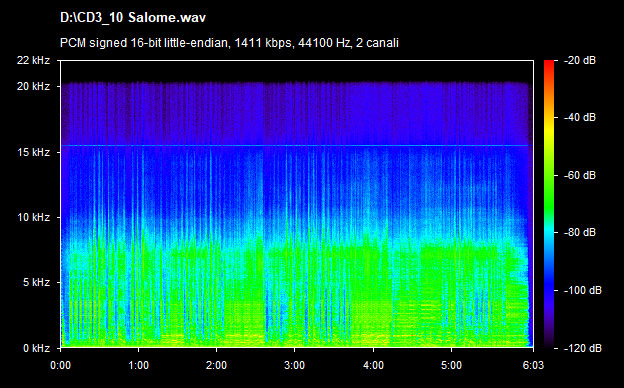Click the 22 kHz frequency label
The height and width of the screenshot is (388, 624).
33,60
